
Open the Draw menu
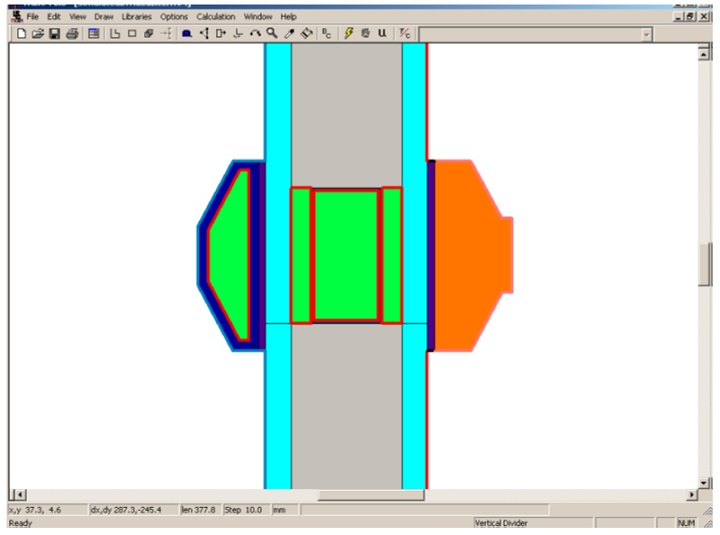click(x=104, y=17)
